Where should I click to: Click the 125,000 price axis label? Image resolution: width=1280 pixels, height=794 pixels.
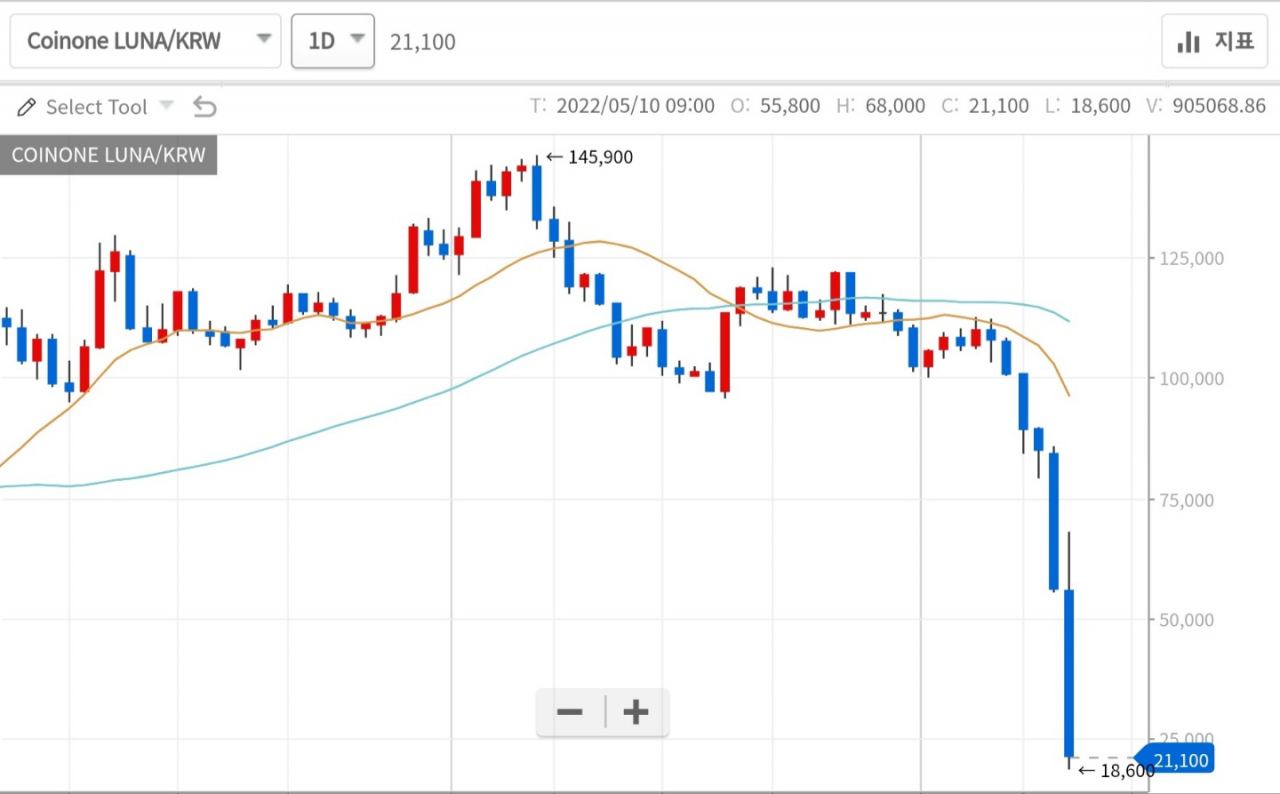pyautogui.click(x=1190, y=258)
